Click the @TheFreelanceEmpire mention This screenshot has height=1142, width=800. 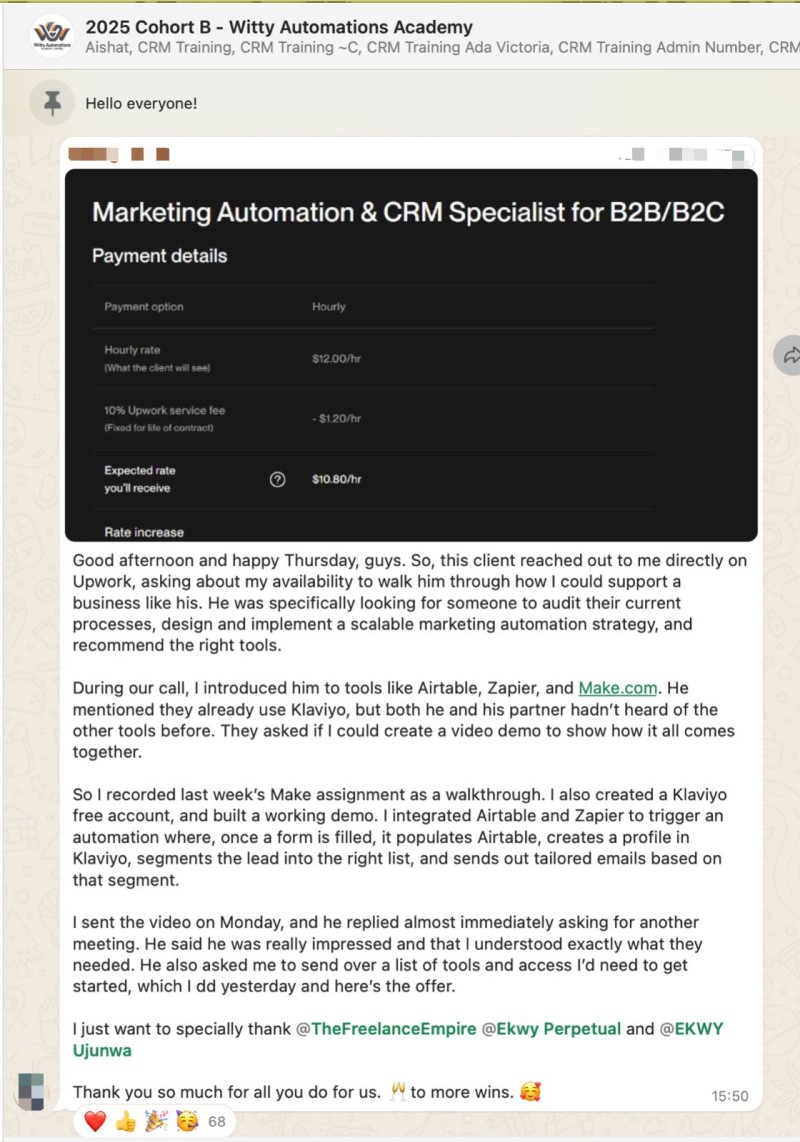click(x=386, y=1028)
